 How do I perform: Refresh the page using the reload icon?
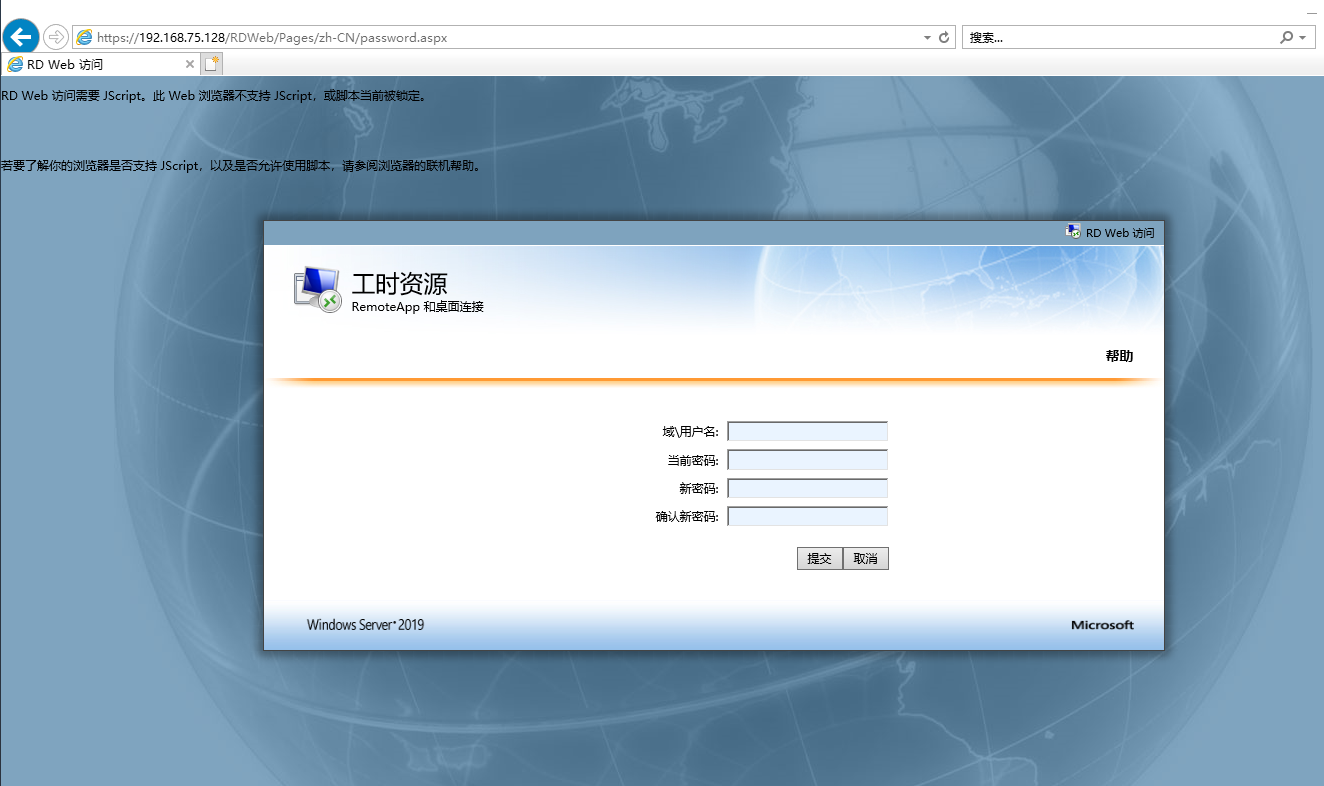pyautogui.click(x=943, y=37)
